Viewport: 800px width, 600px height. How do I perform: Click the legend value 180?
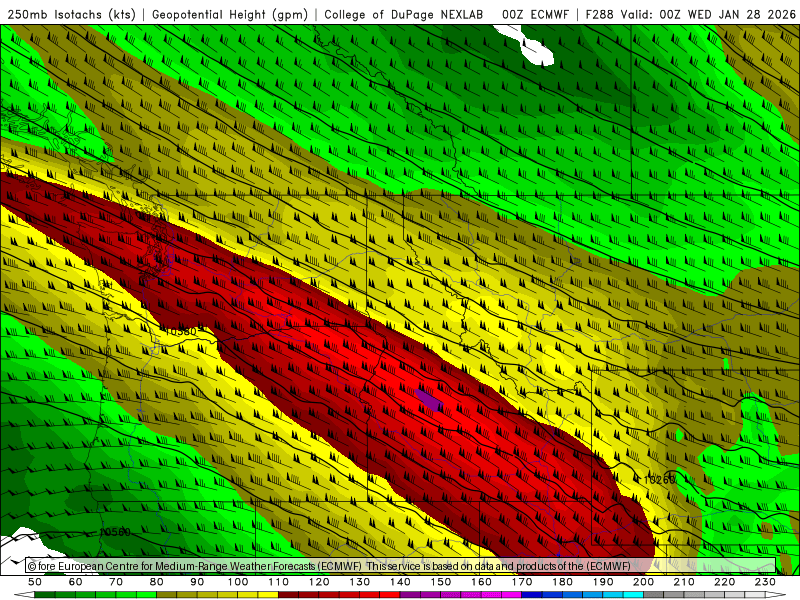562,582
